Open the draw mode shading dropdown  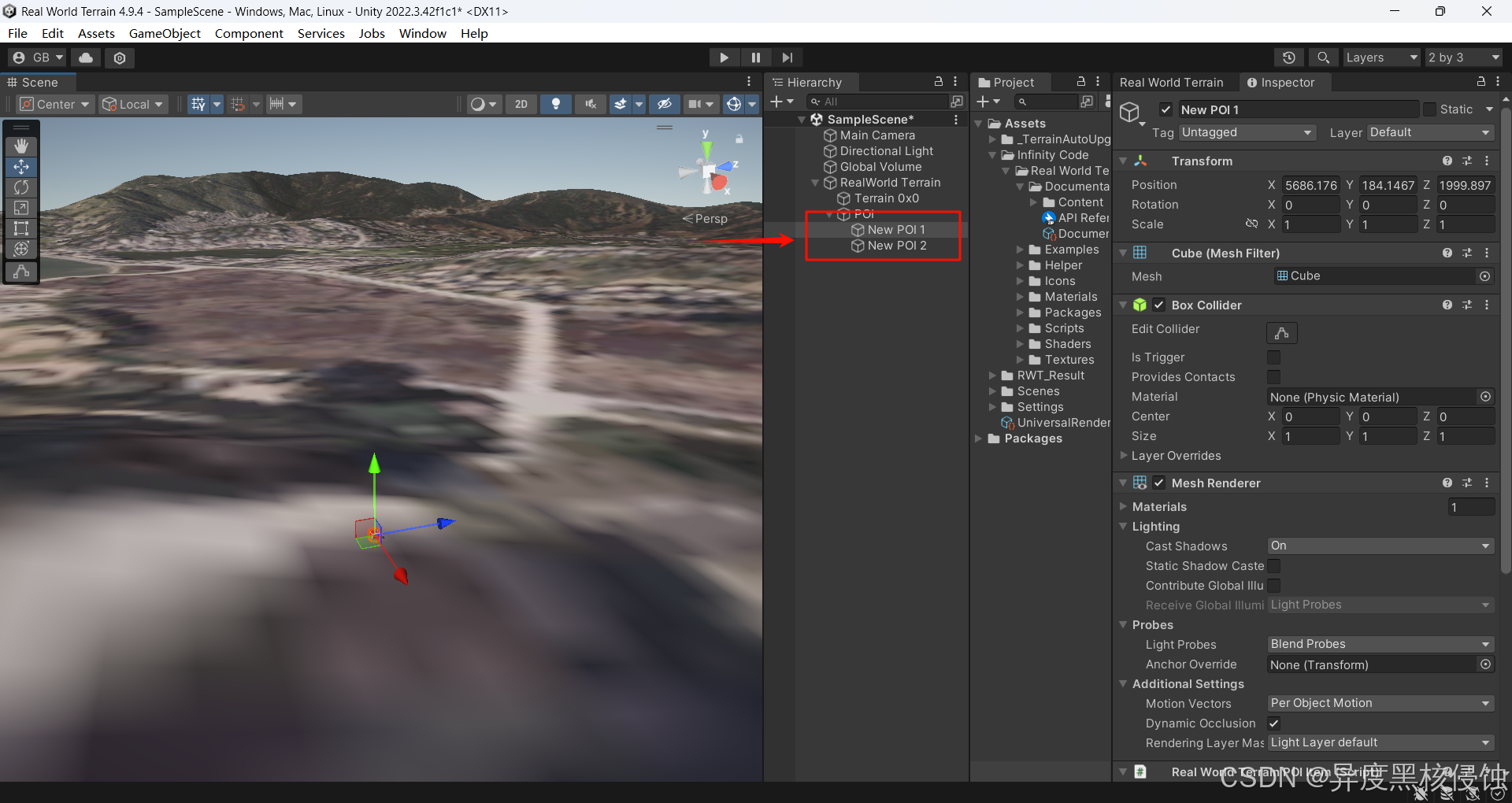[483, 104]
